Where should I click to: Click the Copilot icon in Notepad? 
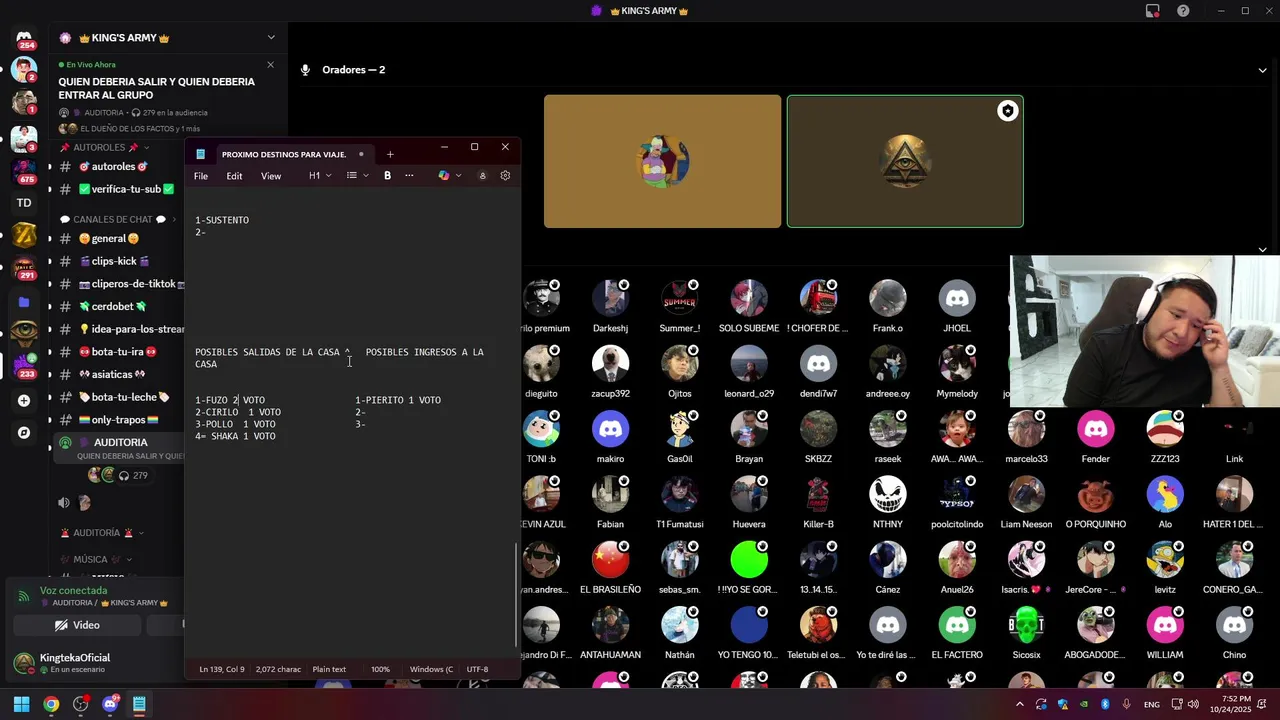tap(444, 176)
